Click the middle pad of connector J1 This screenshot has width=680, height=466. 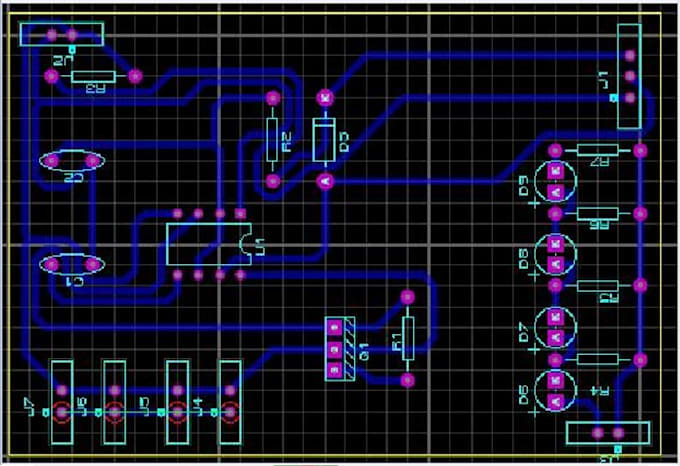click(x=630, y=76)
